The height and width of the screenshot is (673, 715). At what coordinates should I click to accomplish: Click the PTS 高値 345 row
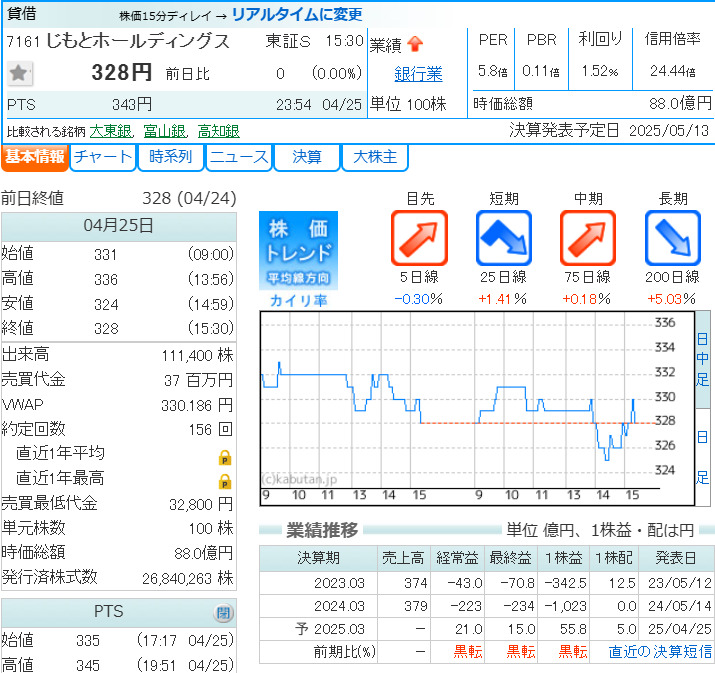point(118,665)
